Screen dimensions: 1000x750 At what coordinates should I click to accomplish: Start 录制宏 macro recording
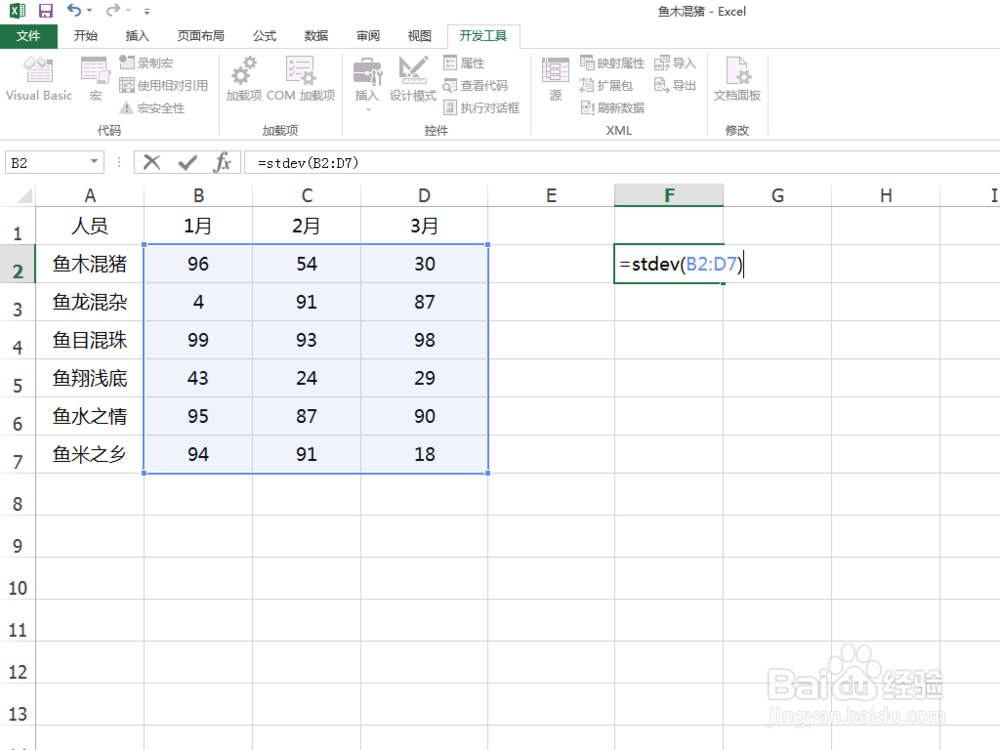tap(146, 62)
